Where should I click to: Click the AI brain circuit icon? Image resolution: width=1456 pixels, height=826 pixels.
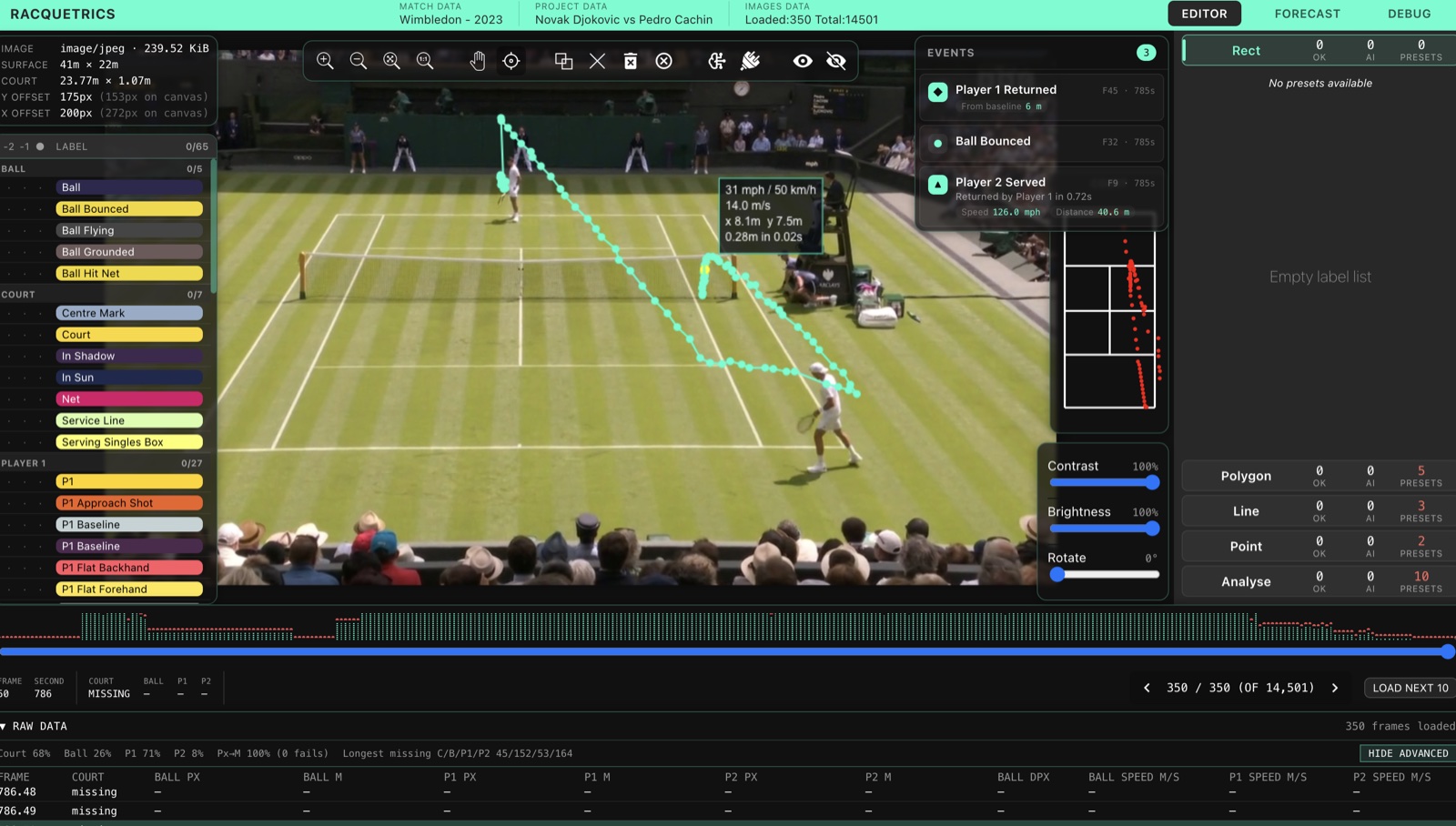717,61
